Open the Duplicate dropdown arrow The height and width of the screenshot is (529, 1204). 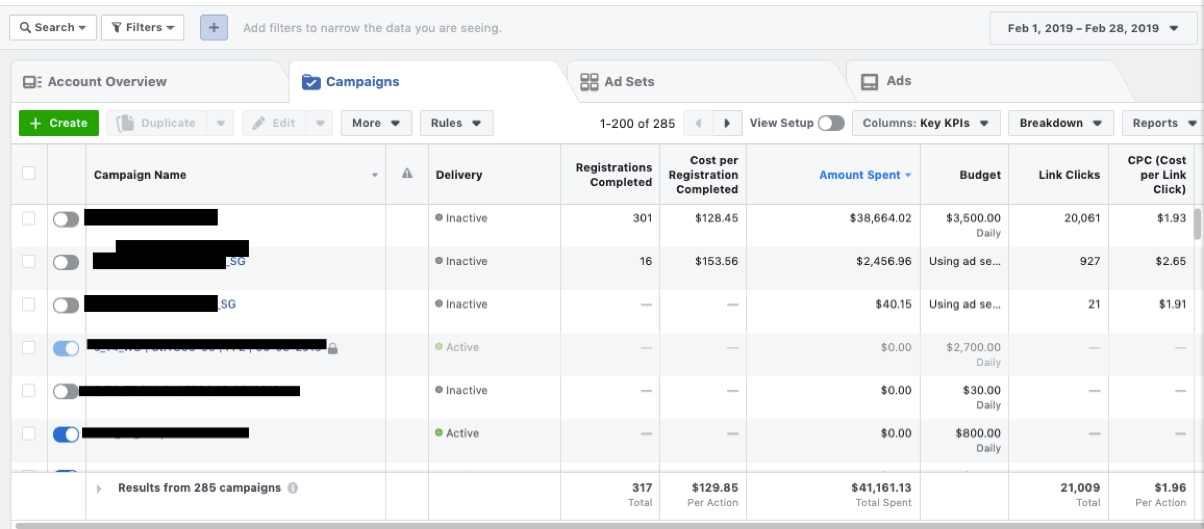[x=221, y=123]
